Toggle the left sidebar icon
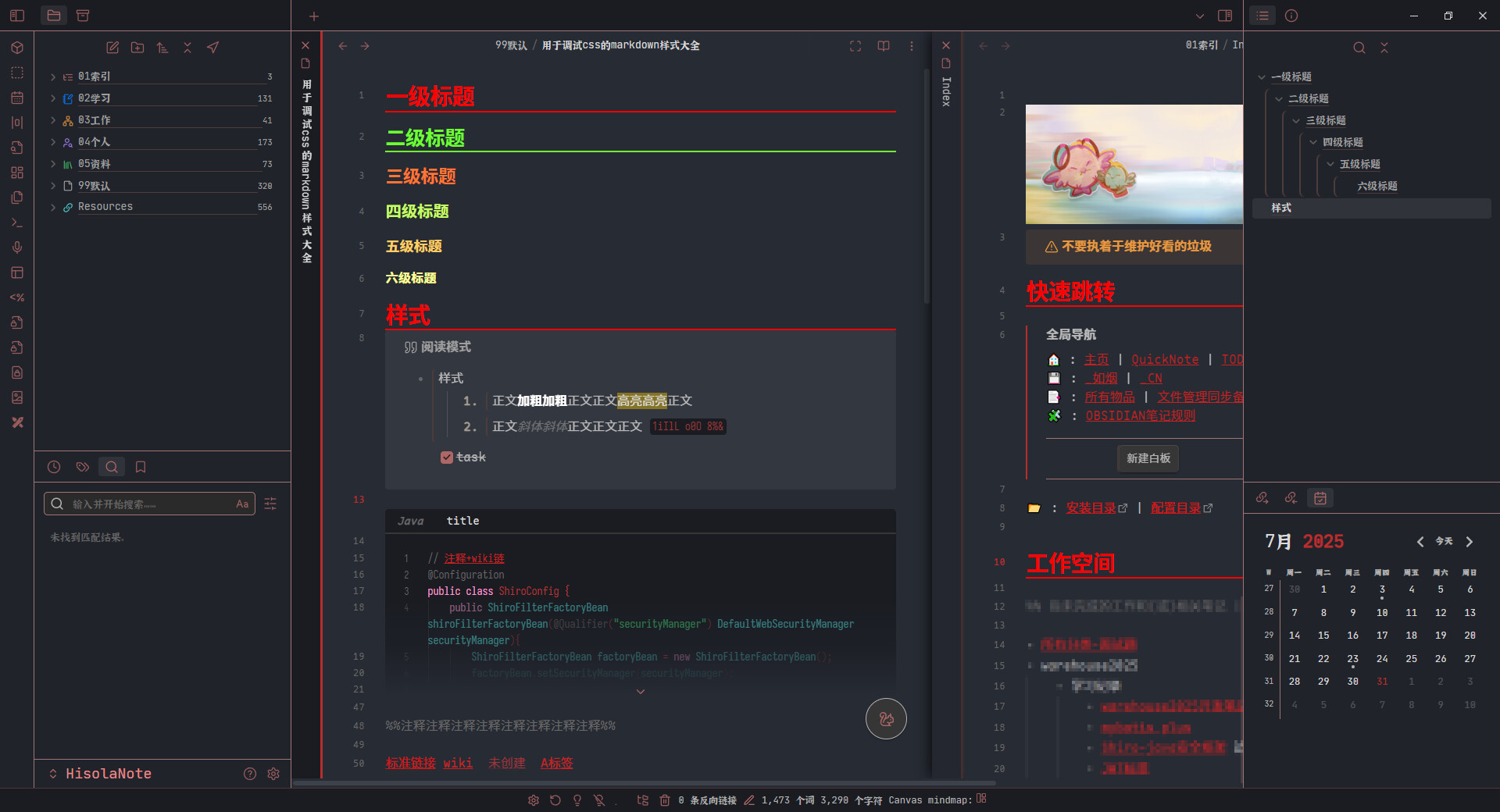The image size is (1500, 812). pyautogui.click(x=17, y=16)
